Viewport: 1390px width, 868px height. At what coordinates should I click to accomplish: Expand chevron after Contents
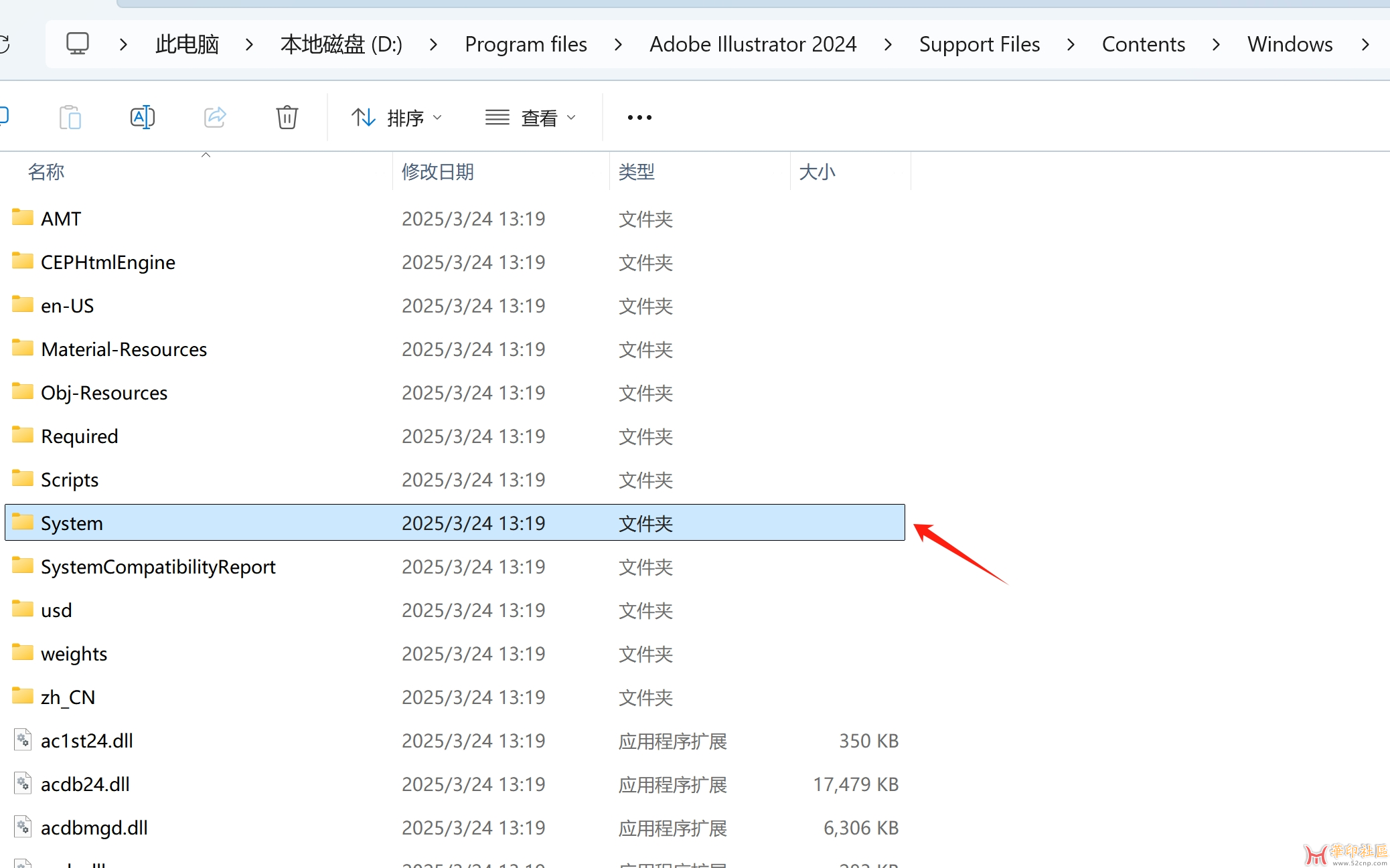coord(1216,44)
